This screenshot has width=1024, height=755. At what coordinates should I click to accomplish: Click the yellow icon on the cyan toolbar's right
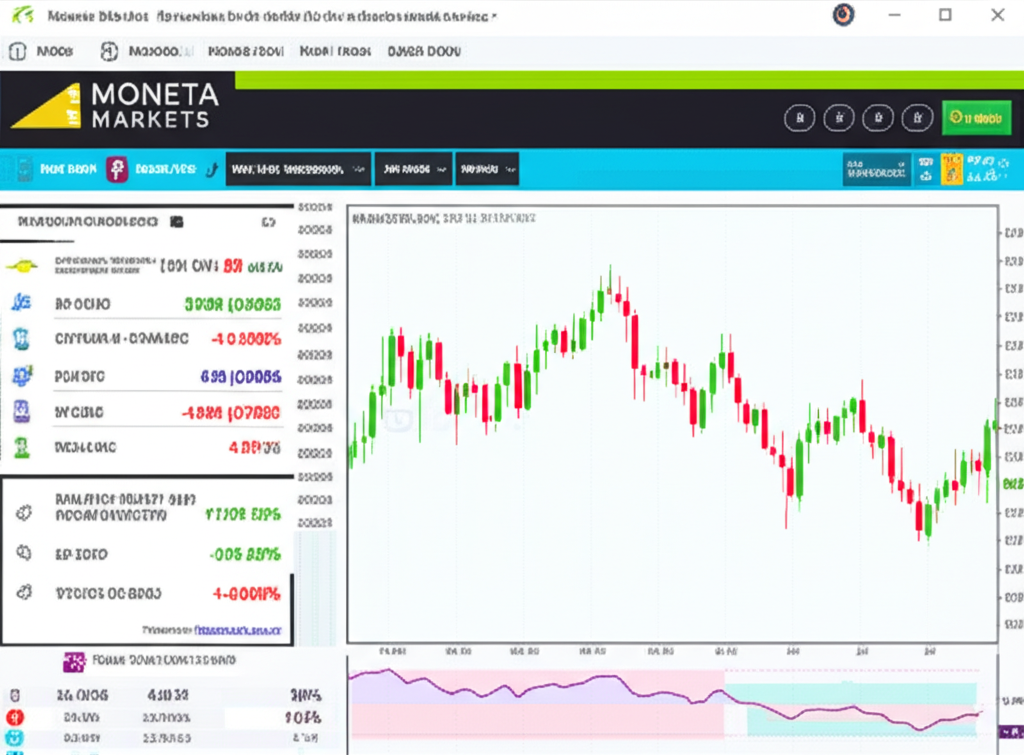[x=951, y=168]
